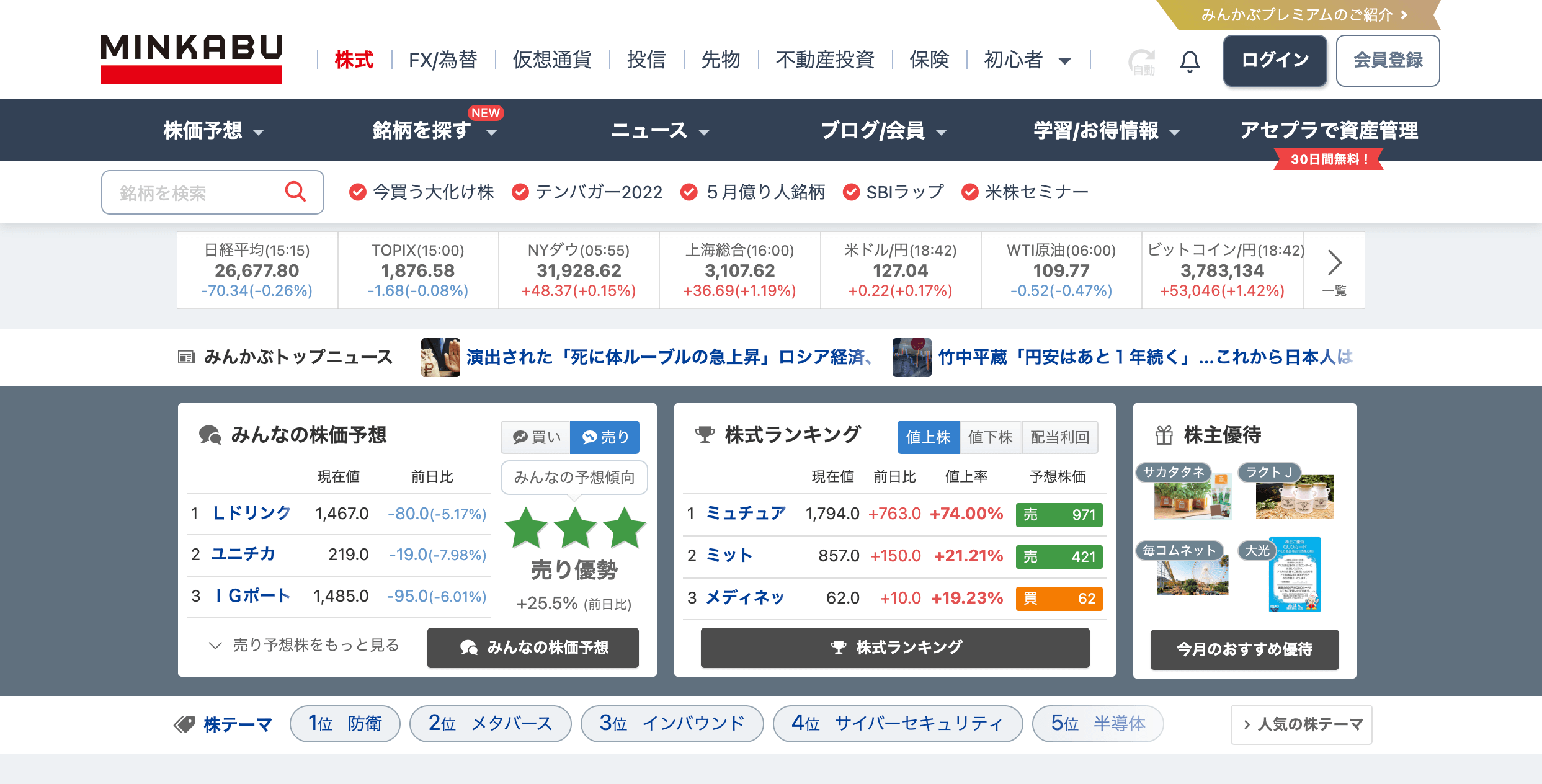The height and width of the screenshot is (784, 1542).
Task: Click the middle green star icon
Action: point(576,527)
